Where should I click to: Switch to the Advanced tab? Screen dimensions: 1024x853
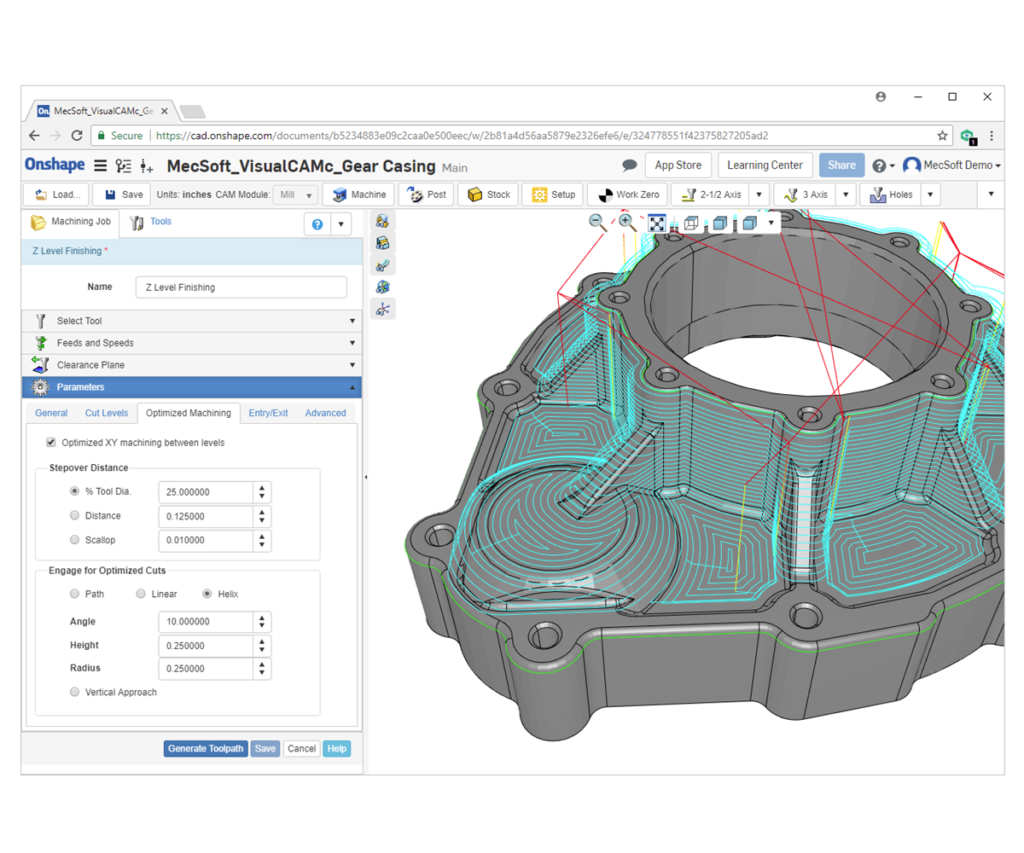(x=325, y=413)
